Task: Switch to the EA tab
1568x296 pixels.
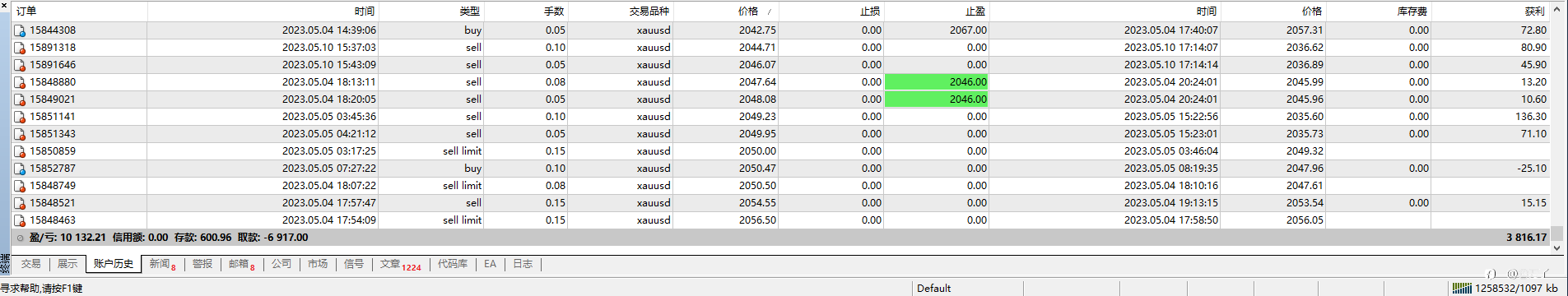Action: (490, 264)
